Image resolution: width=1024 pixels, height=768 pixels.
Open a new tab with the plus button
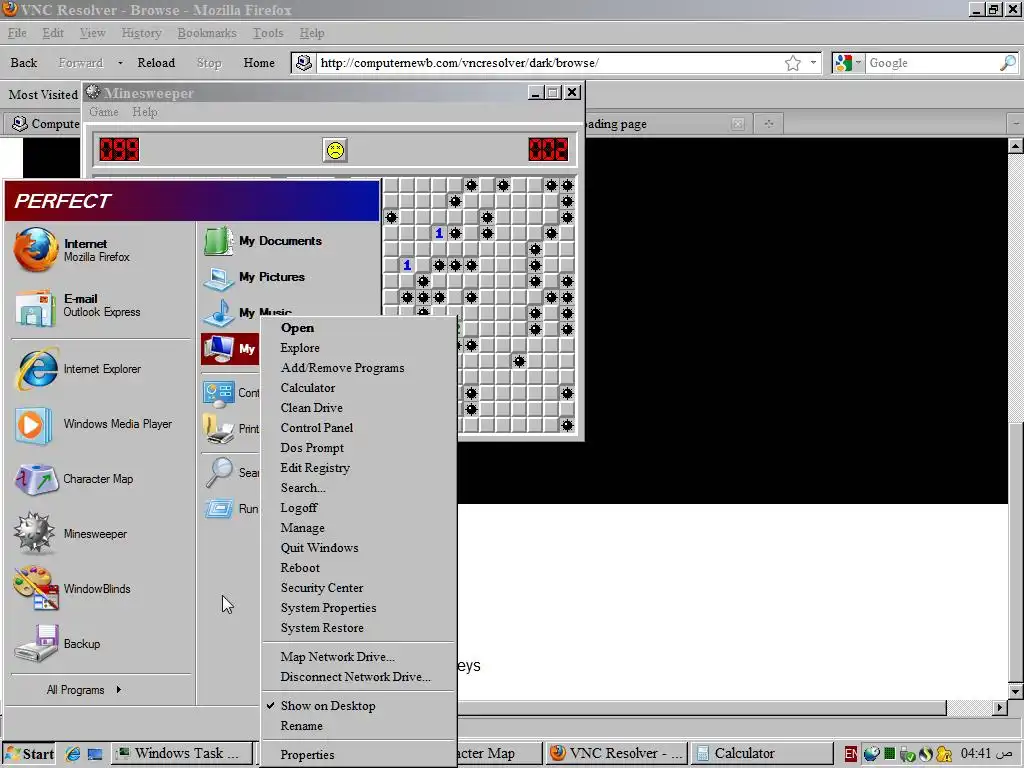tap(769, 123)
